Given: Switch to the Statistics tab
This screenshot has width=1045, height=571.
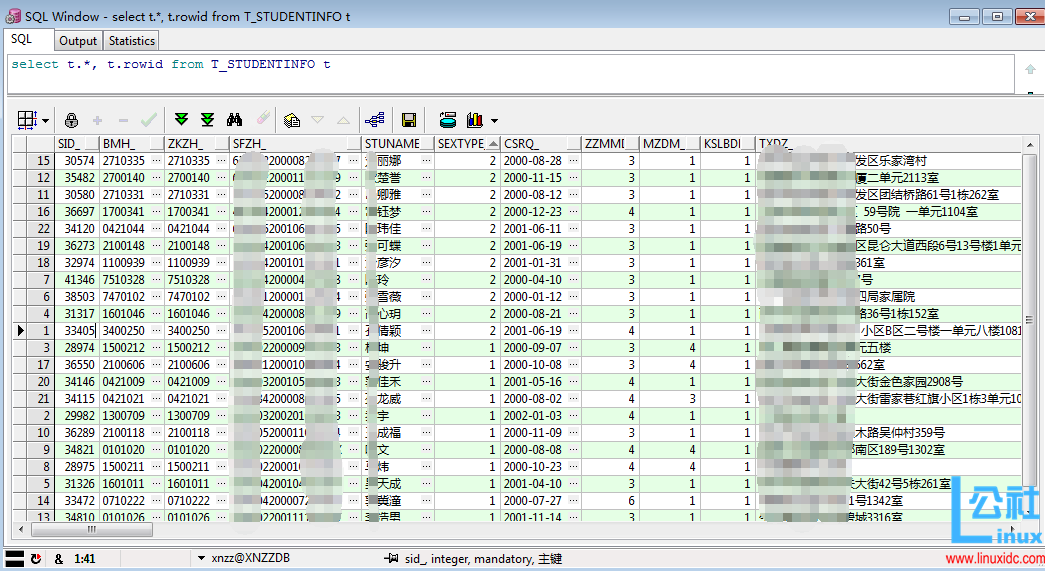Looking at the screenshot, I should (132, 41).
